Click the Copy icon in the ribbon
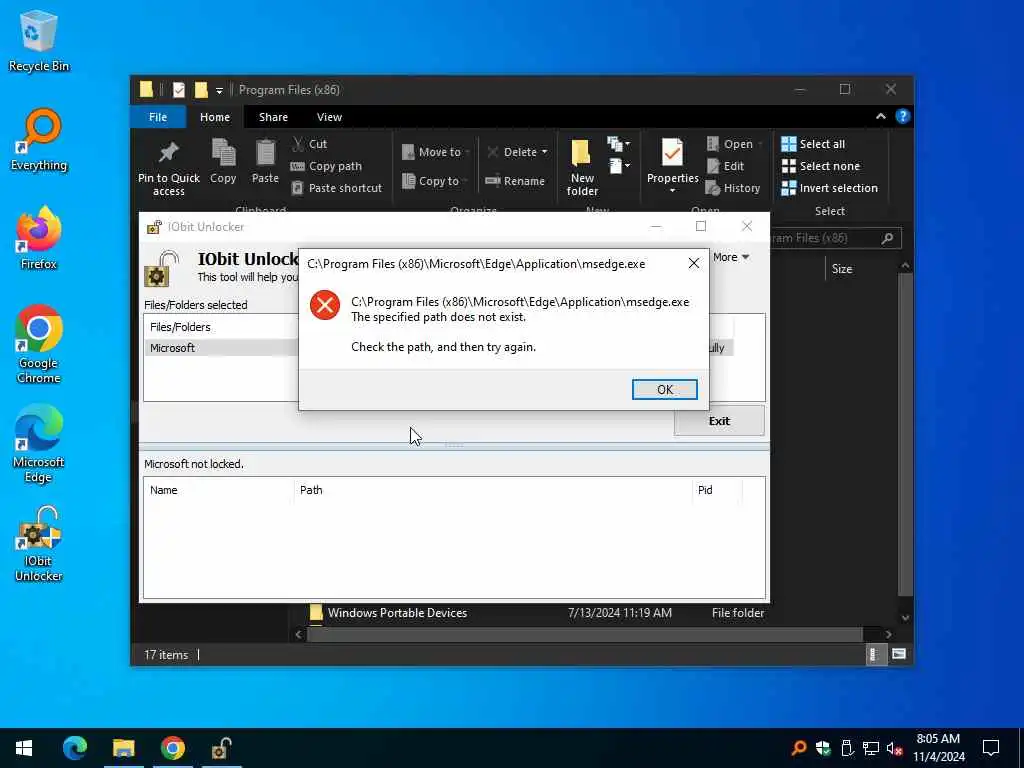The height and width of the screenshot is (768, 1024). click(x=223, y=152)
